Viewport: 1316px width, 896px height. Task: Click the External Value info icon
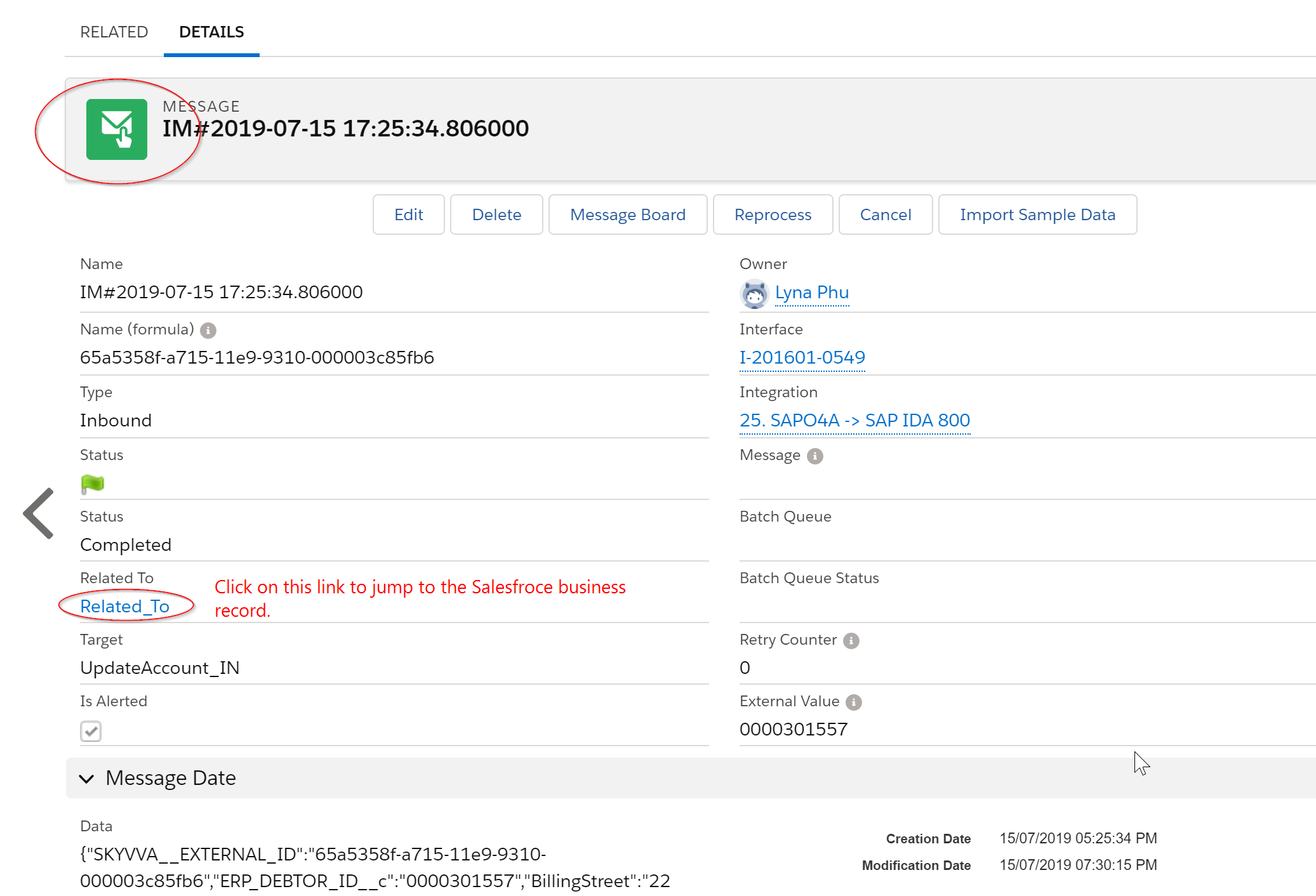(x=854, y=702)
